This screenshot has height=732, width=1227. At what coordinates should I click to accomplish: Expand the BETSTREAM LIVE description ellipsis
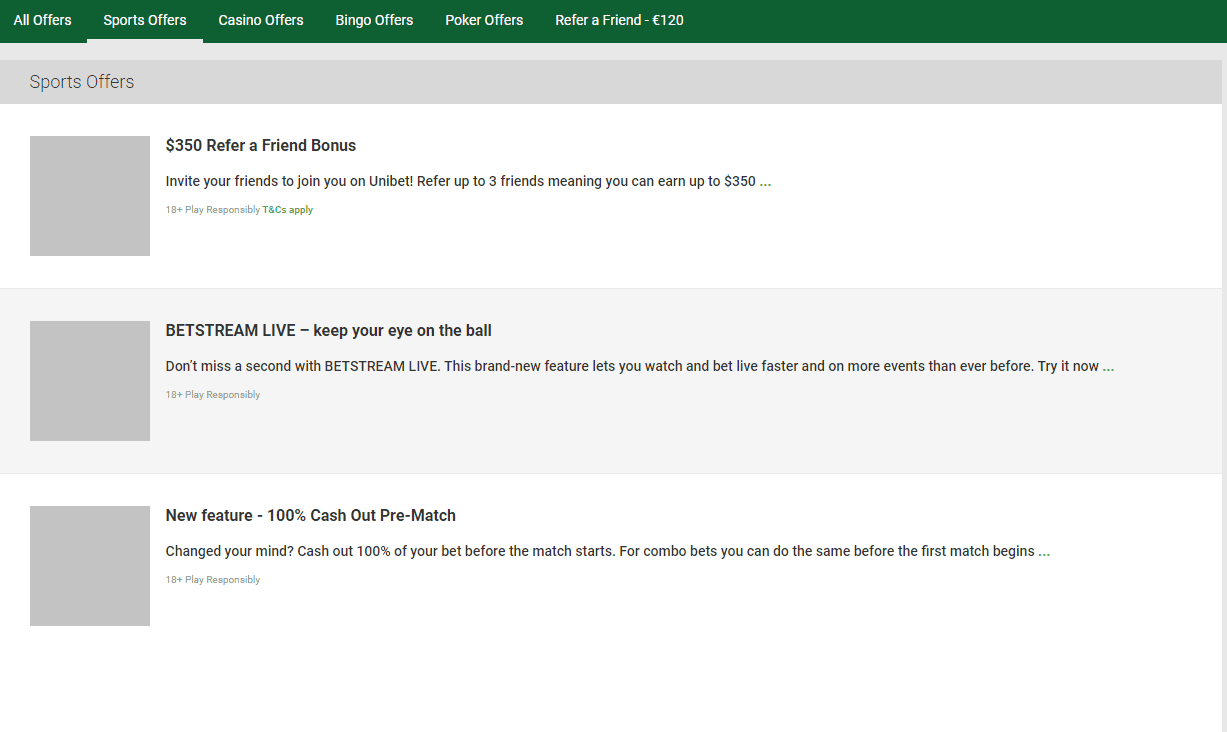(1109, 367)
